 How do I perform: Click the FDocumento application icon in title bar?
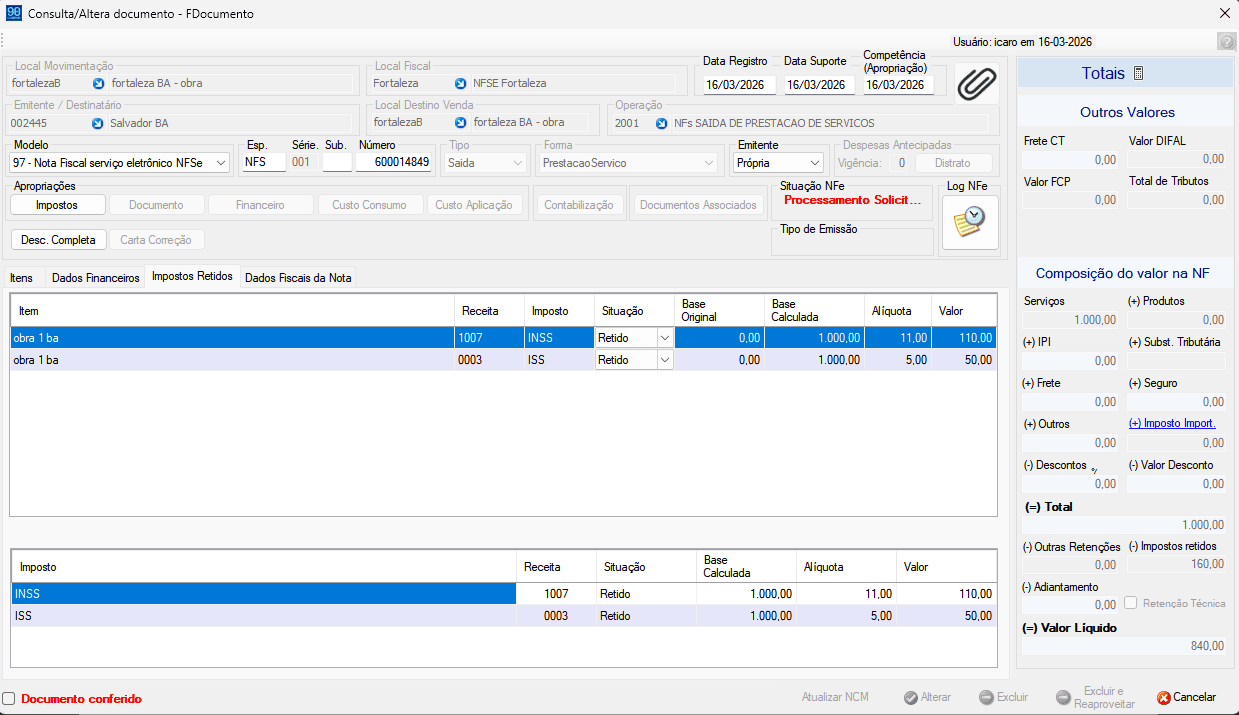[13, 14]
